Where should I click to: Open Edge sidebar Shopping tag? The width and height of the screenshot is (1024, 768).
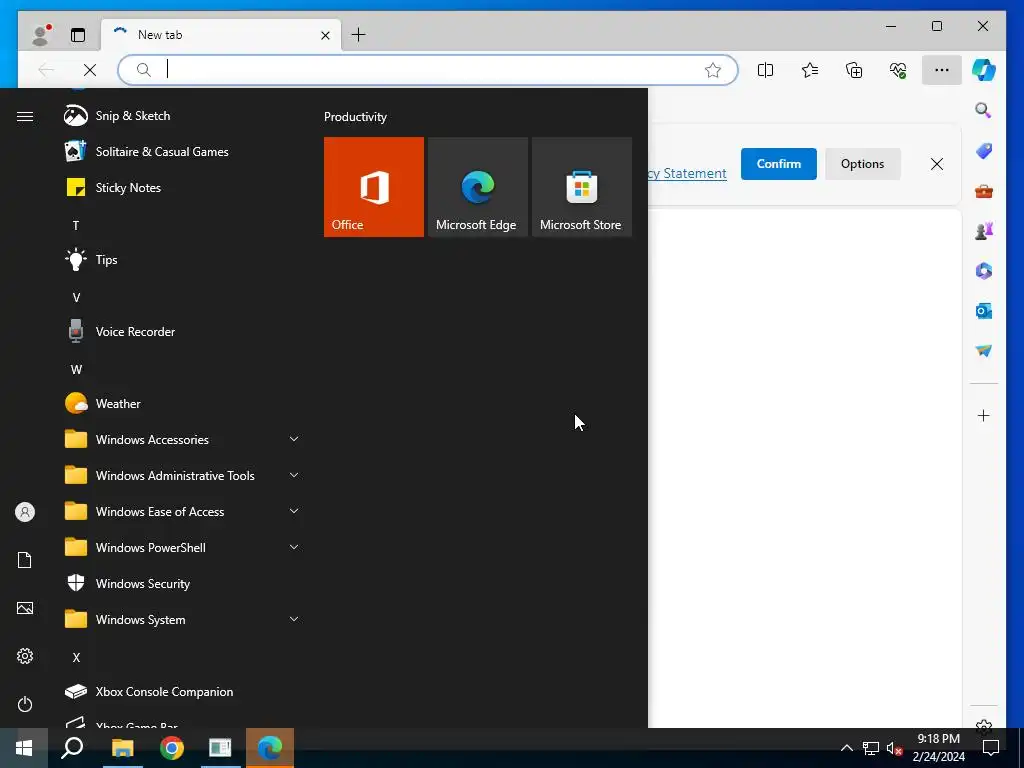click(x=984, y=151)
